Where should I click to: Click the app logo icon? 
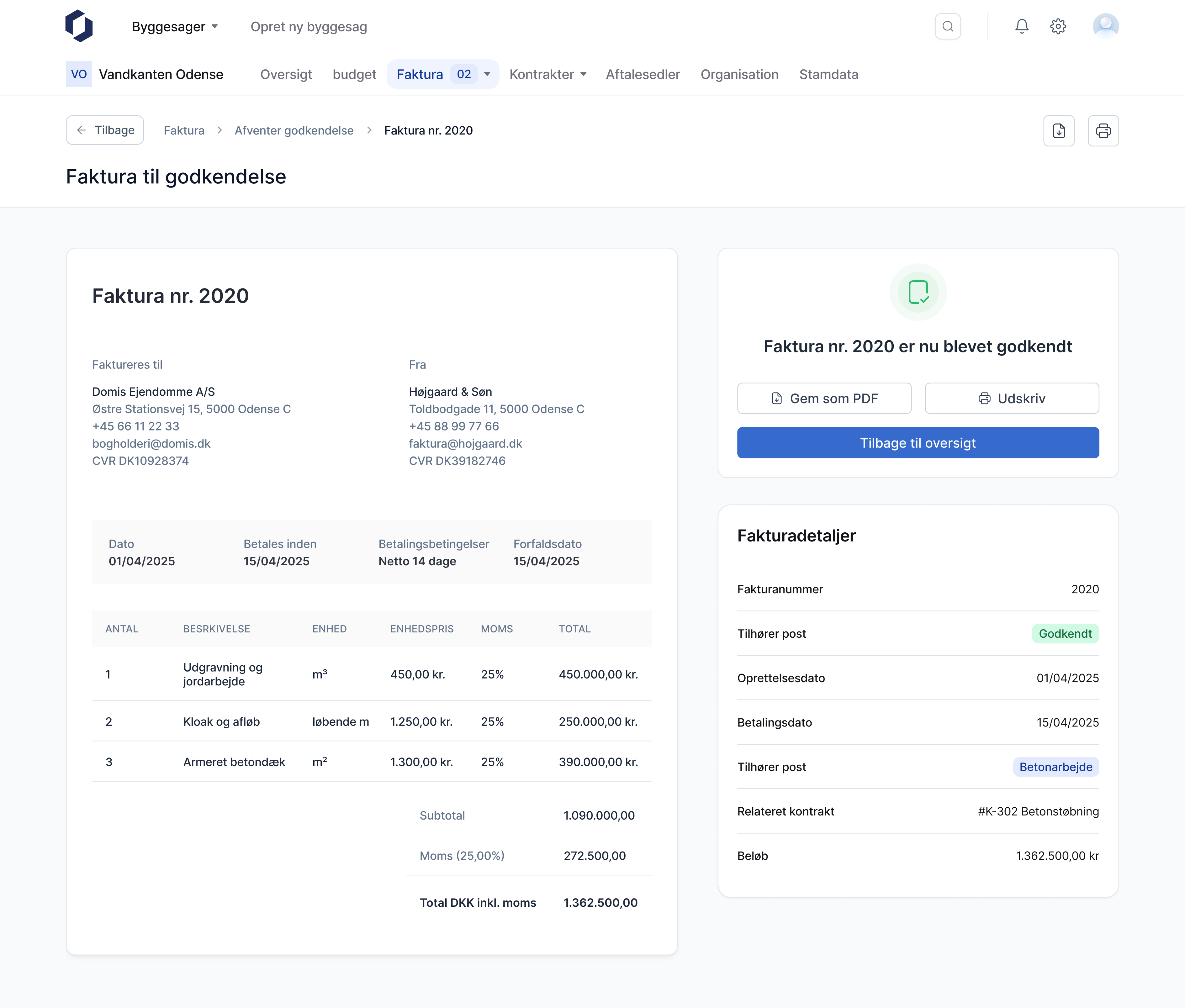[x=79, y=26]
